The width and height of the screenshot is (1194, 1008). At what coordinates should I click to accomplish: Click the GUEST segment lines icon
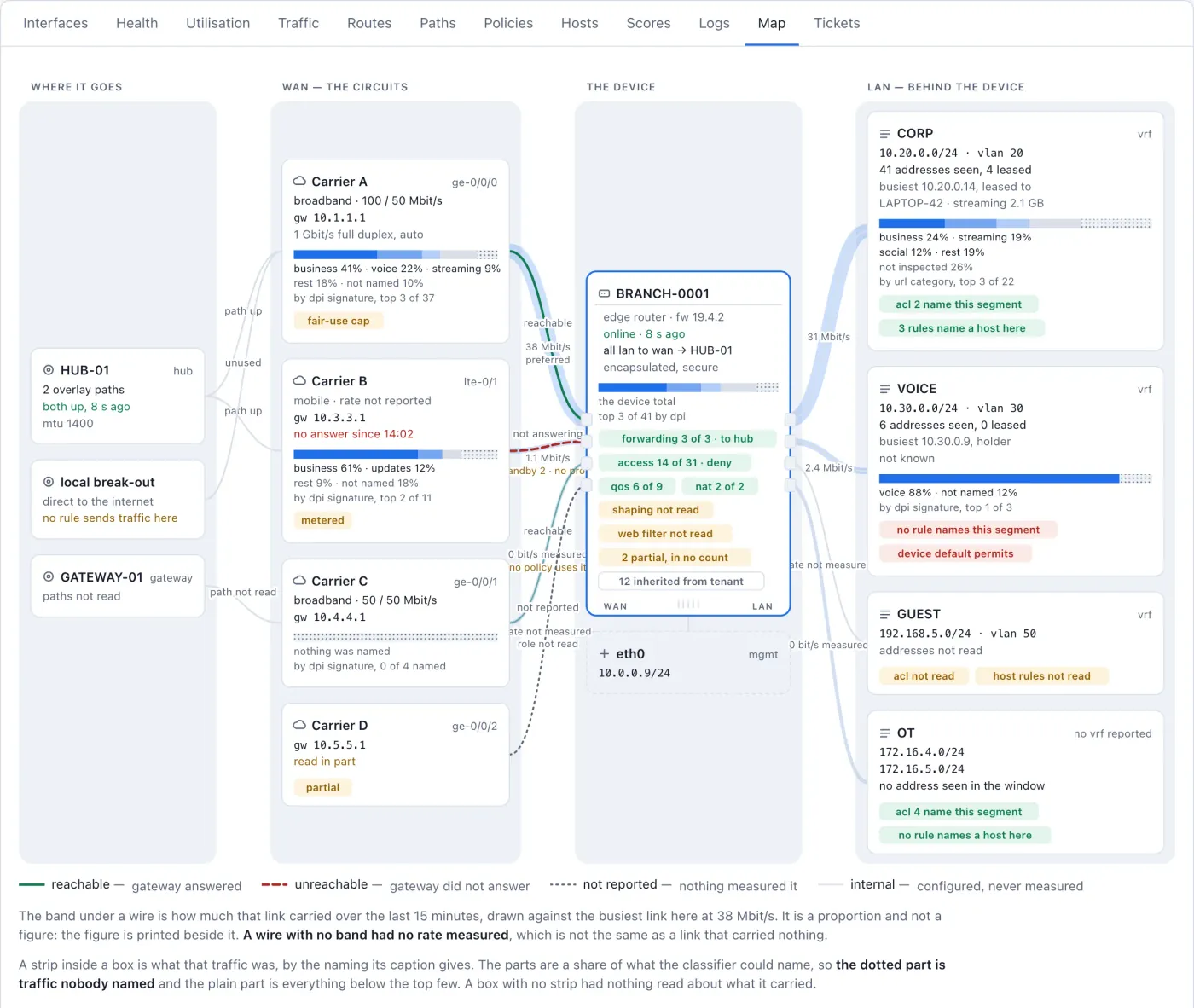(885, 614)
